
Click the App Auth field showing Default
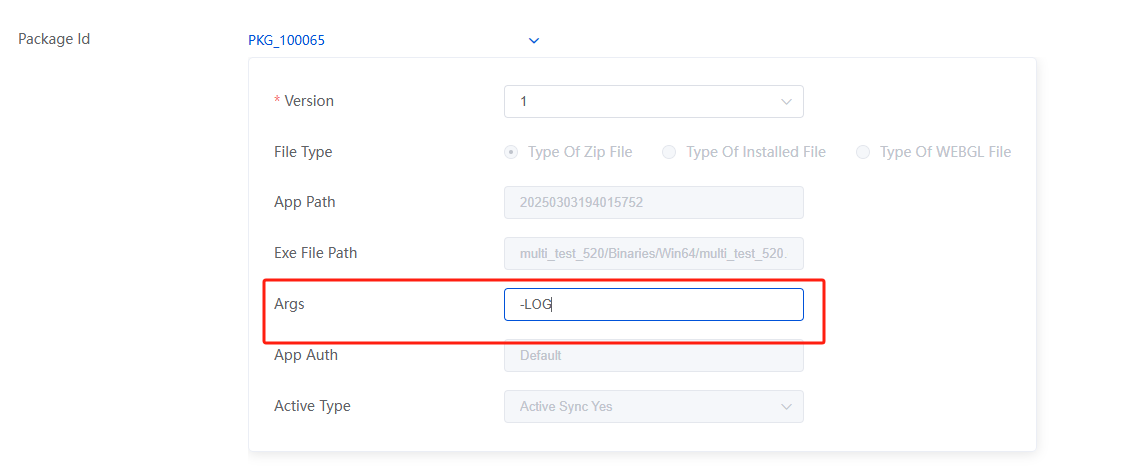pos(654,355)
